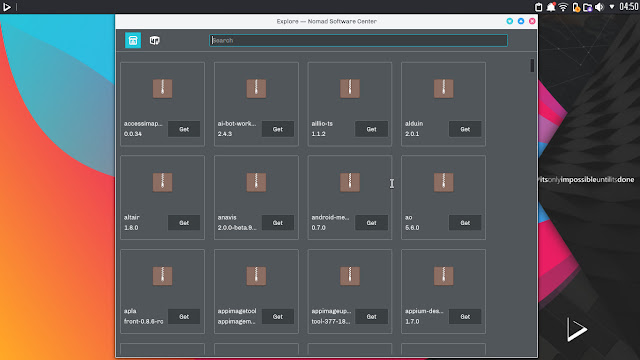This screenshot has width=640, height=360.
Task: Select the 'altair' package name
Action: (131, 217)
